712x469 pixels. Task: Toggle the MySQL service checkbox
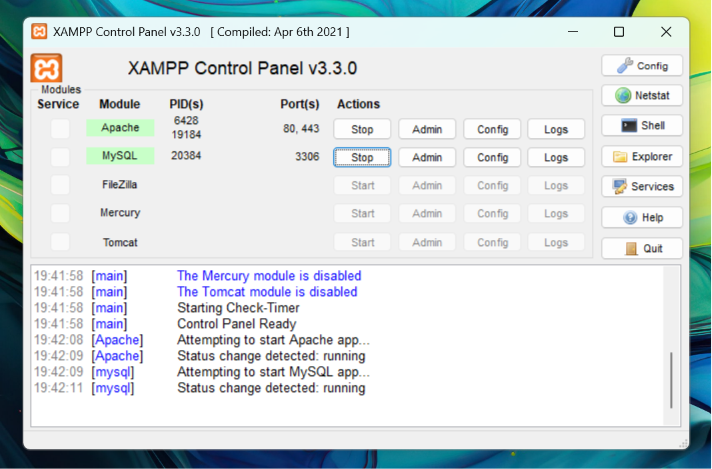[x=60, y=157]
